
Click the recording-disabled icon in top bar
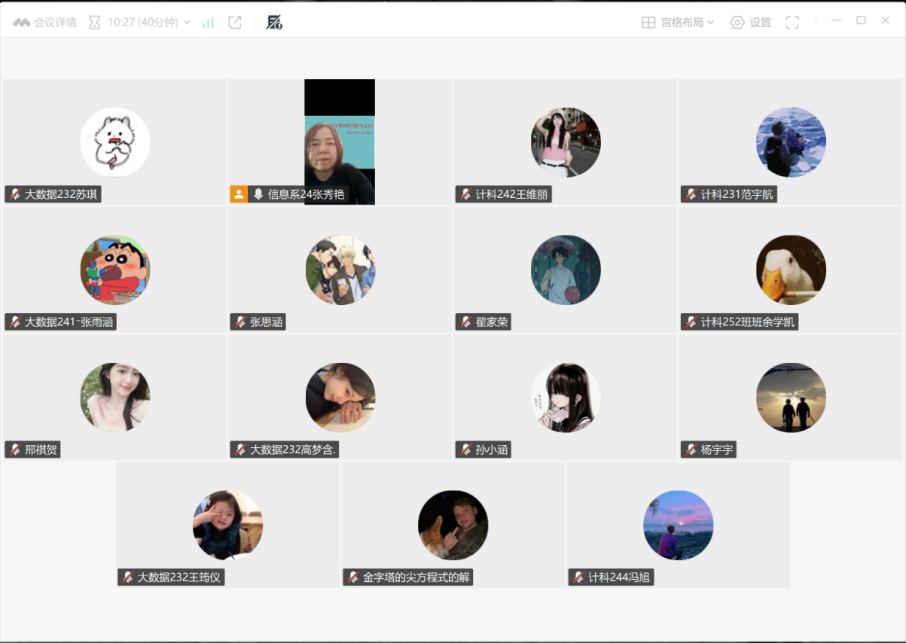pos(274,22)
